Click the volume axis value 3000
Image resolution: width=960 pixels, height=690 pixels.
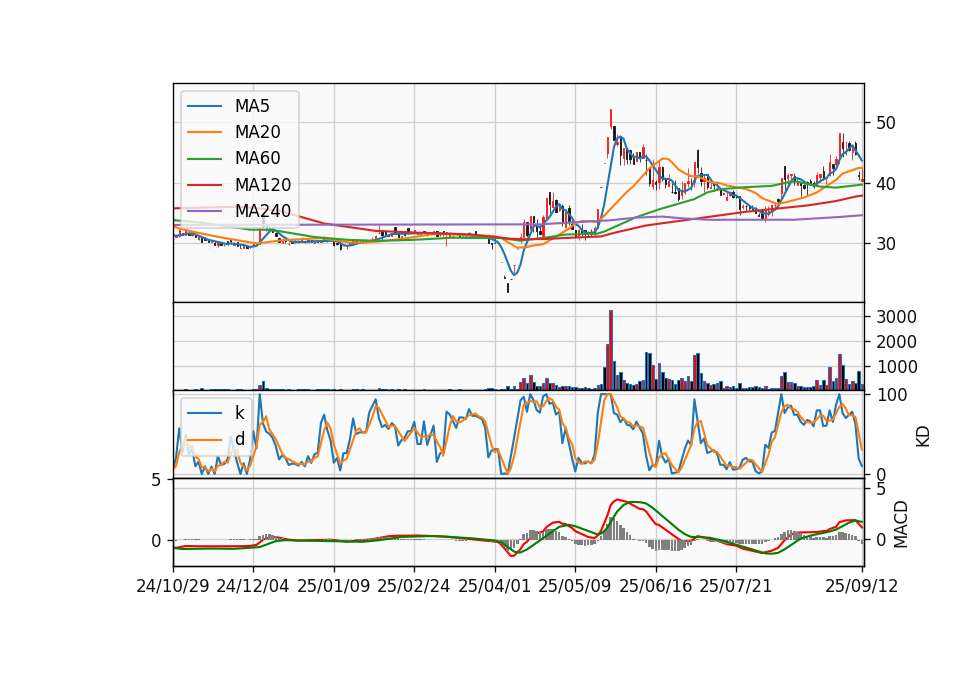896,317
